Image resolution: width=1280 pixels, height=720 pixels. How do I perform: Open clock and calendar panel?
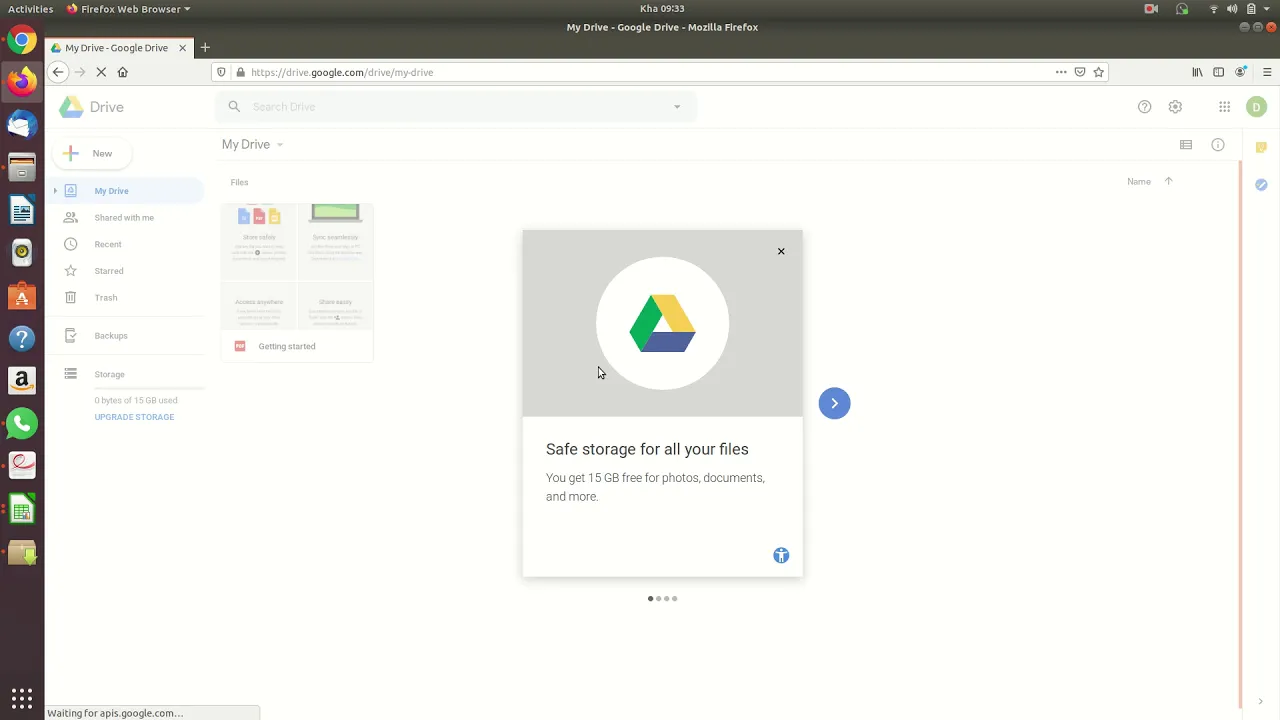(x=661, y=9)
